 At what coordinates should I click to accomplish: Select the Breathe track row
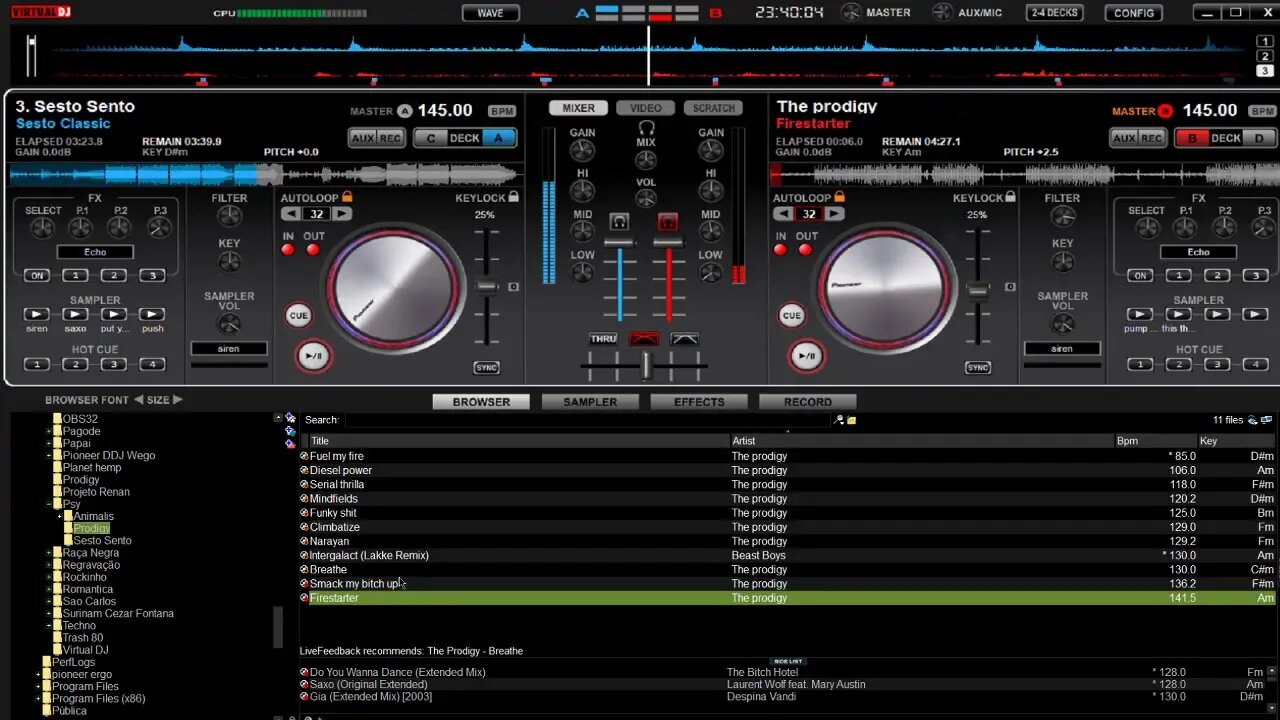[788, 570]
